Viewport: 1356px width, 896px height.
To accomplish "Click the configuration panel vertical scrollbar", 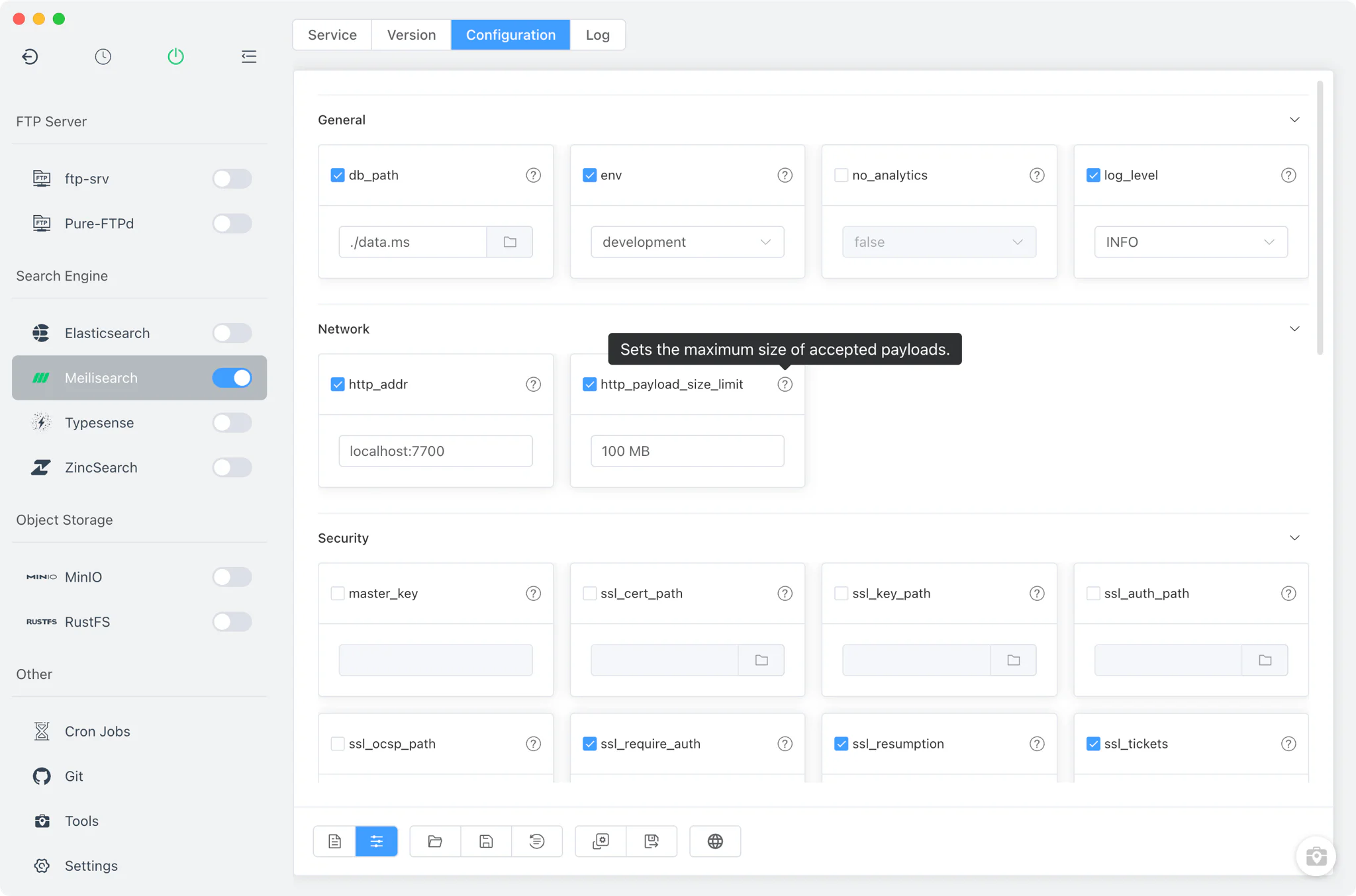I will click(x=1320, y=218).
